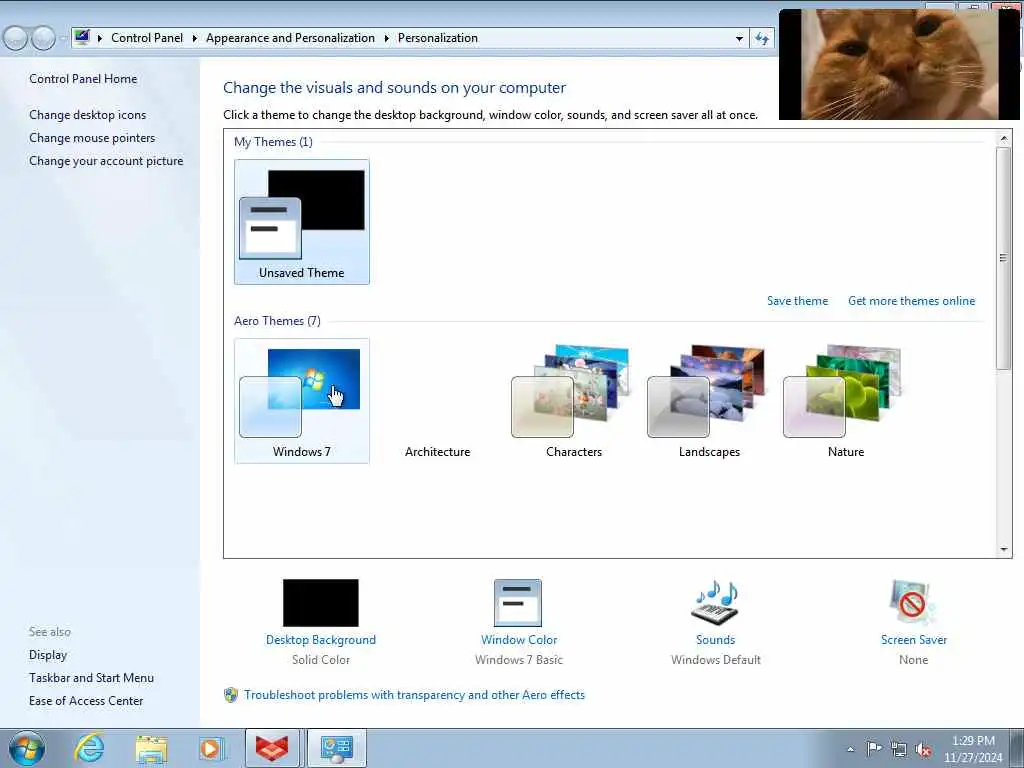This screenshot has height=768, width=1024.
Task: Click the Back navigation arrow
Action: pyautogui.click(x=15, y=39)
